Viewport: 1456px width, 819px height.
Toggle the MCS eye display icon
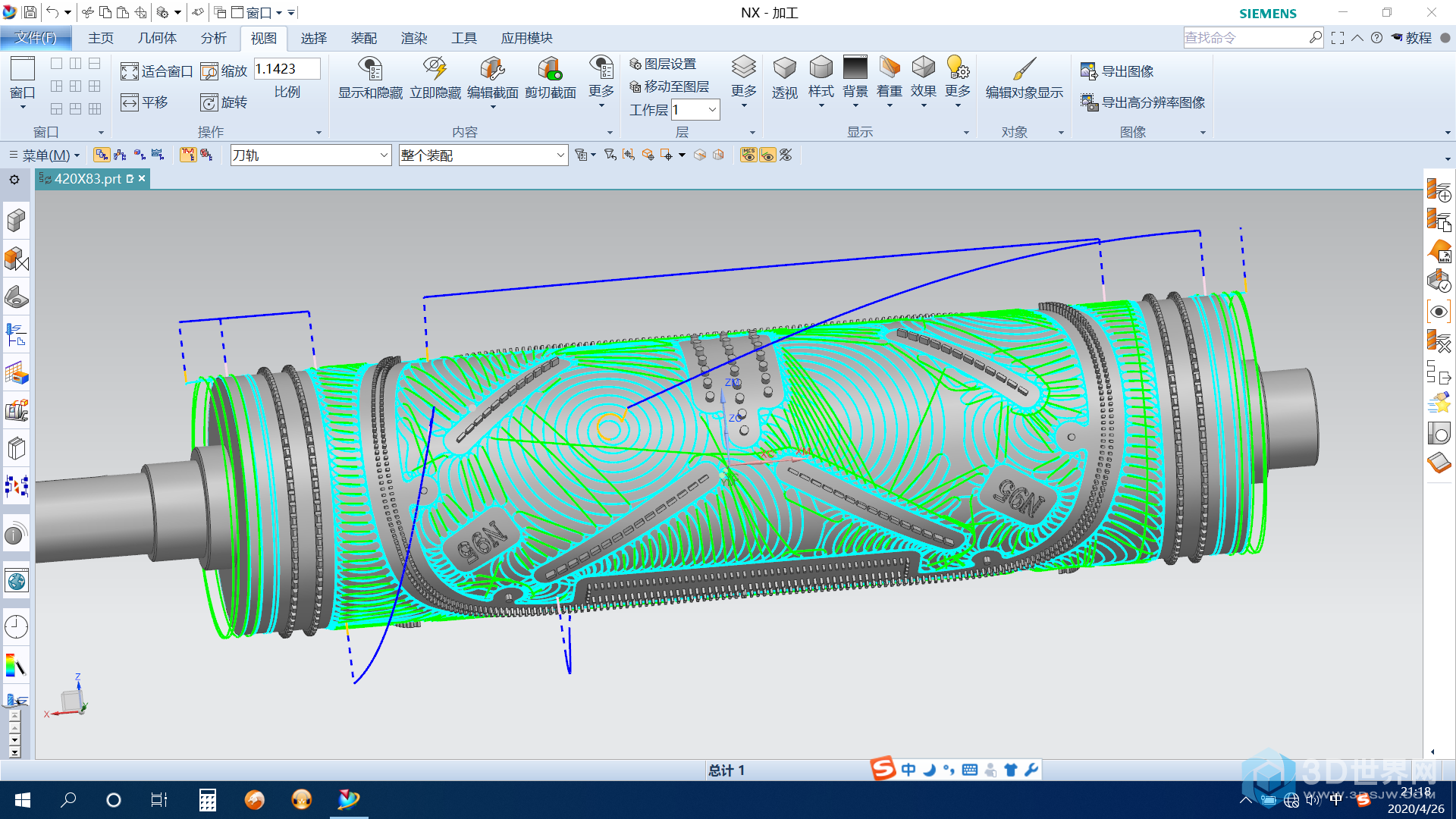click(x=748, y=155)
